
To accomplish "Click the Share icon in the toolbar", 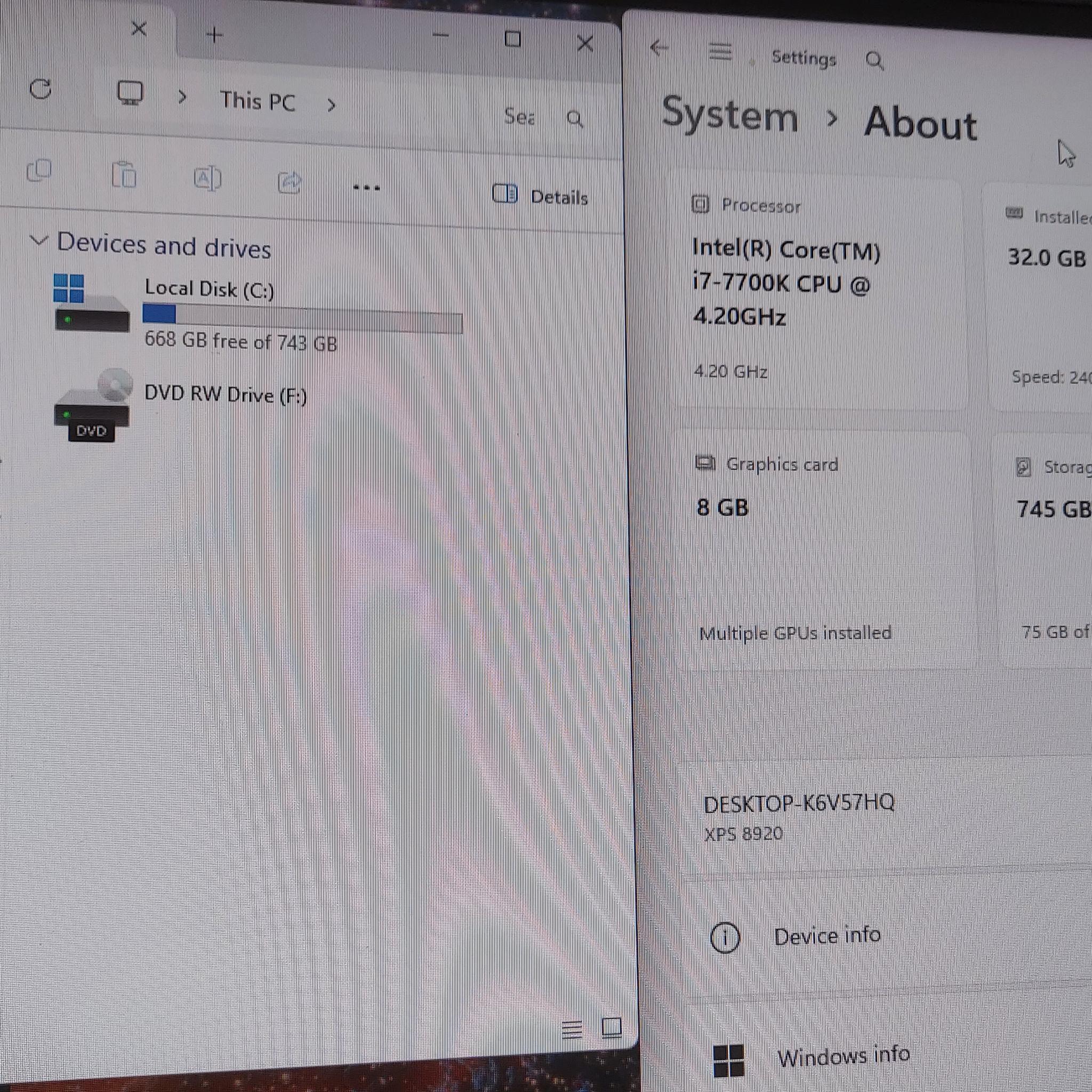I will pos(289,182).
